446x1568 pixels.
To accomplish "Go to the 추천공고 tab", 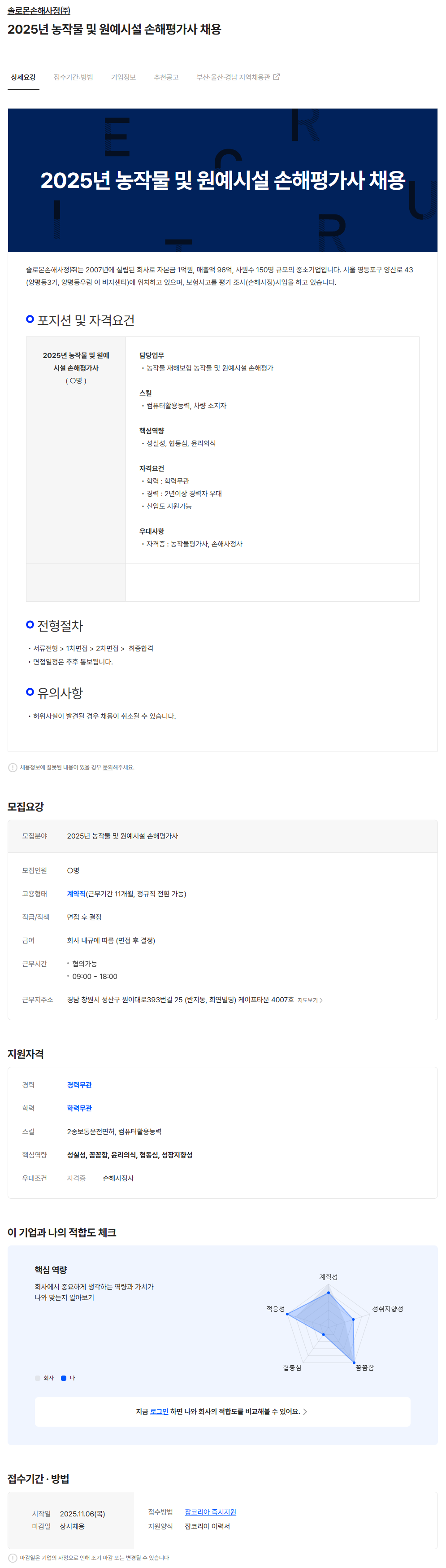I will pos(166,77).
